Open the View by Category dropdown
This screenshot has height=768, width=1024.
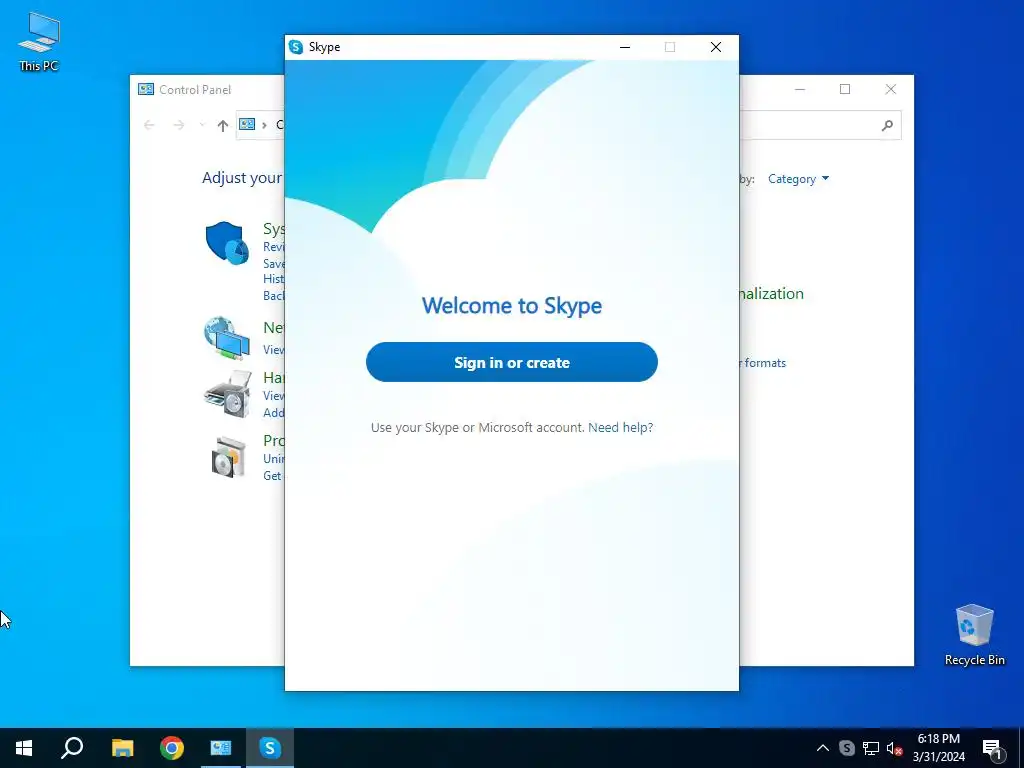click(x=798, y=179)
